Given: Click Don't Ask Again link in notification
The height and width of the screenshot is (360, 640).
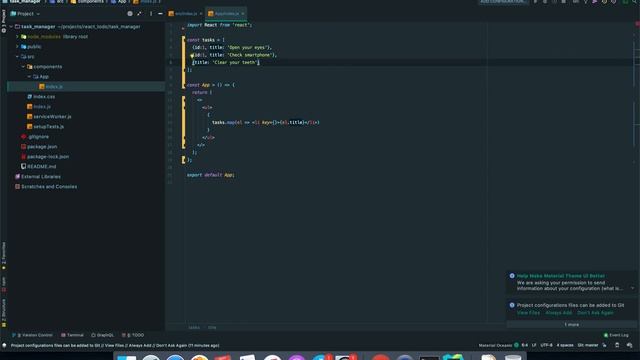Looking at the screenshot, I should pos(595,313).
